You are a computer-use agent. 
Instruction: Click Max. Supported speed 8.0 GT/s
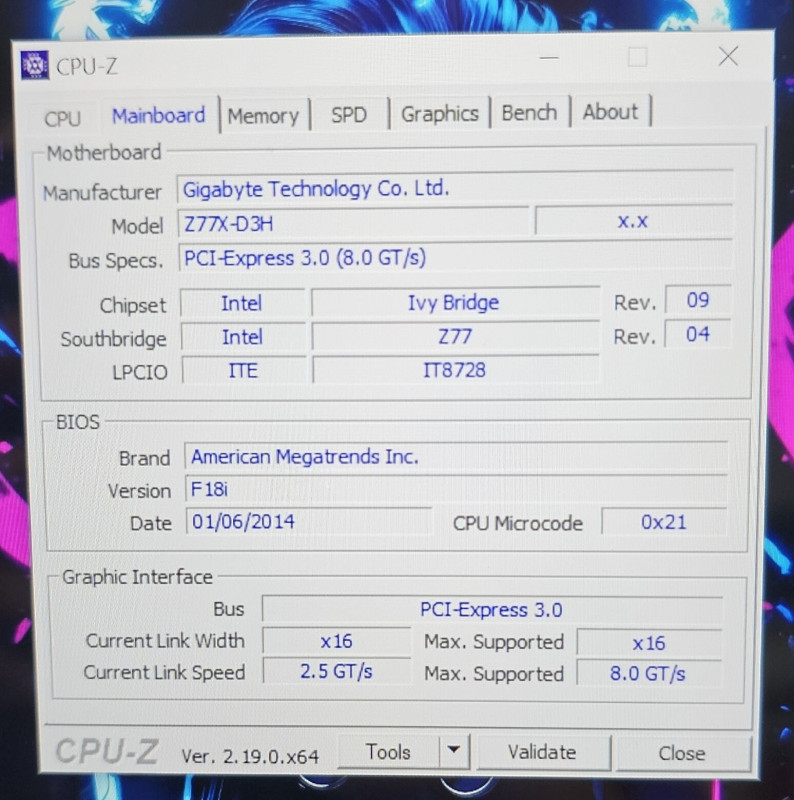tap(648, 673)
